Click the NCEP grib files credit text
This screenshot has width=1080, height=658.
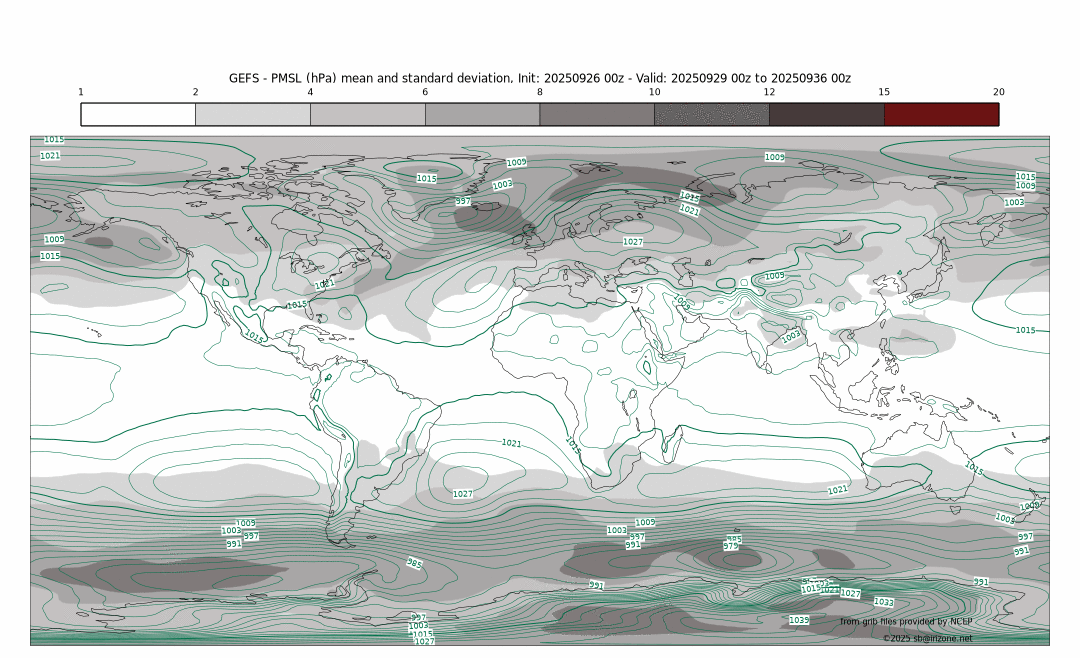(x=905, y=621)
